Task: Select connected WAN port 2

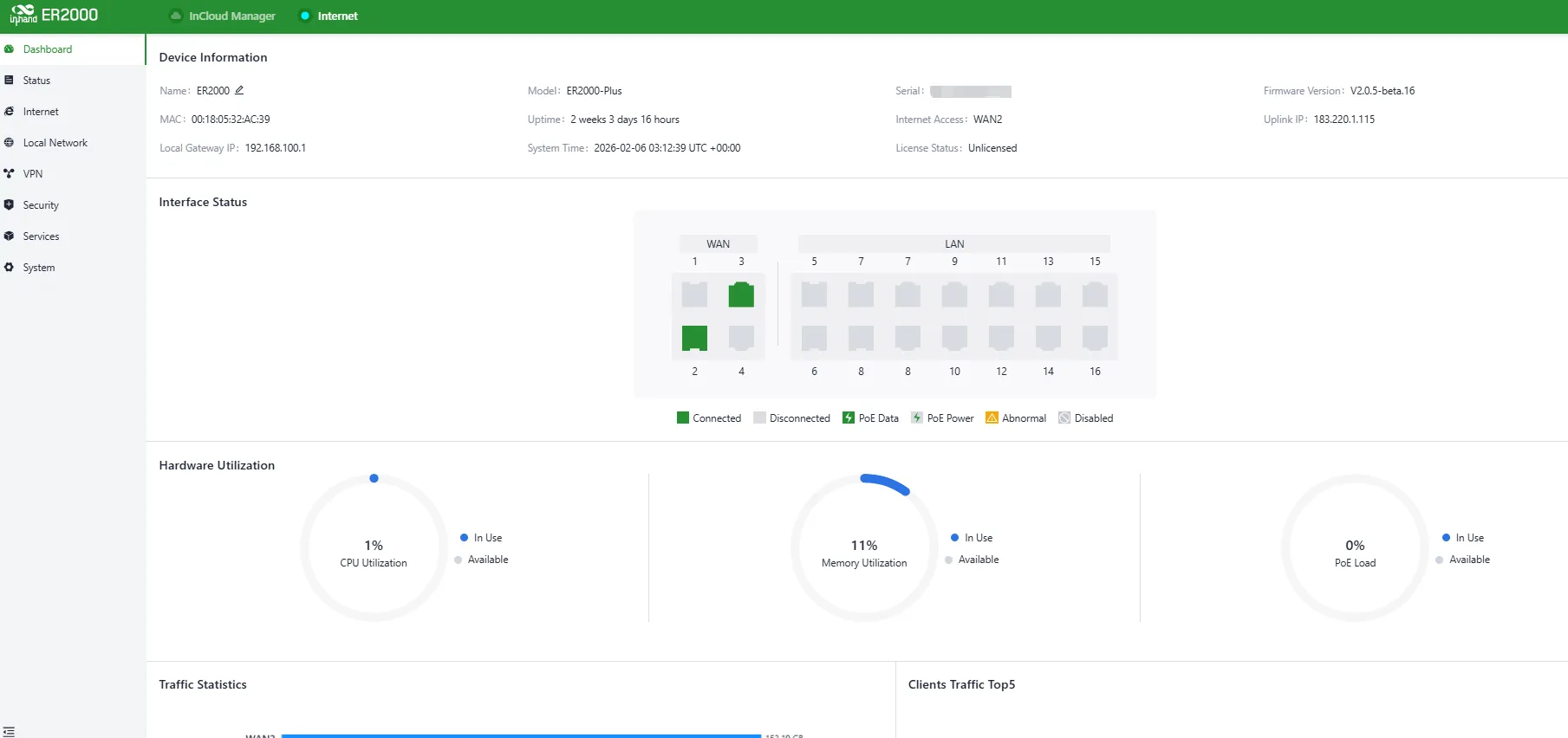Action: (694, 338)
